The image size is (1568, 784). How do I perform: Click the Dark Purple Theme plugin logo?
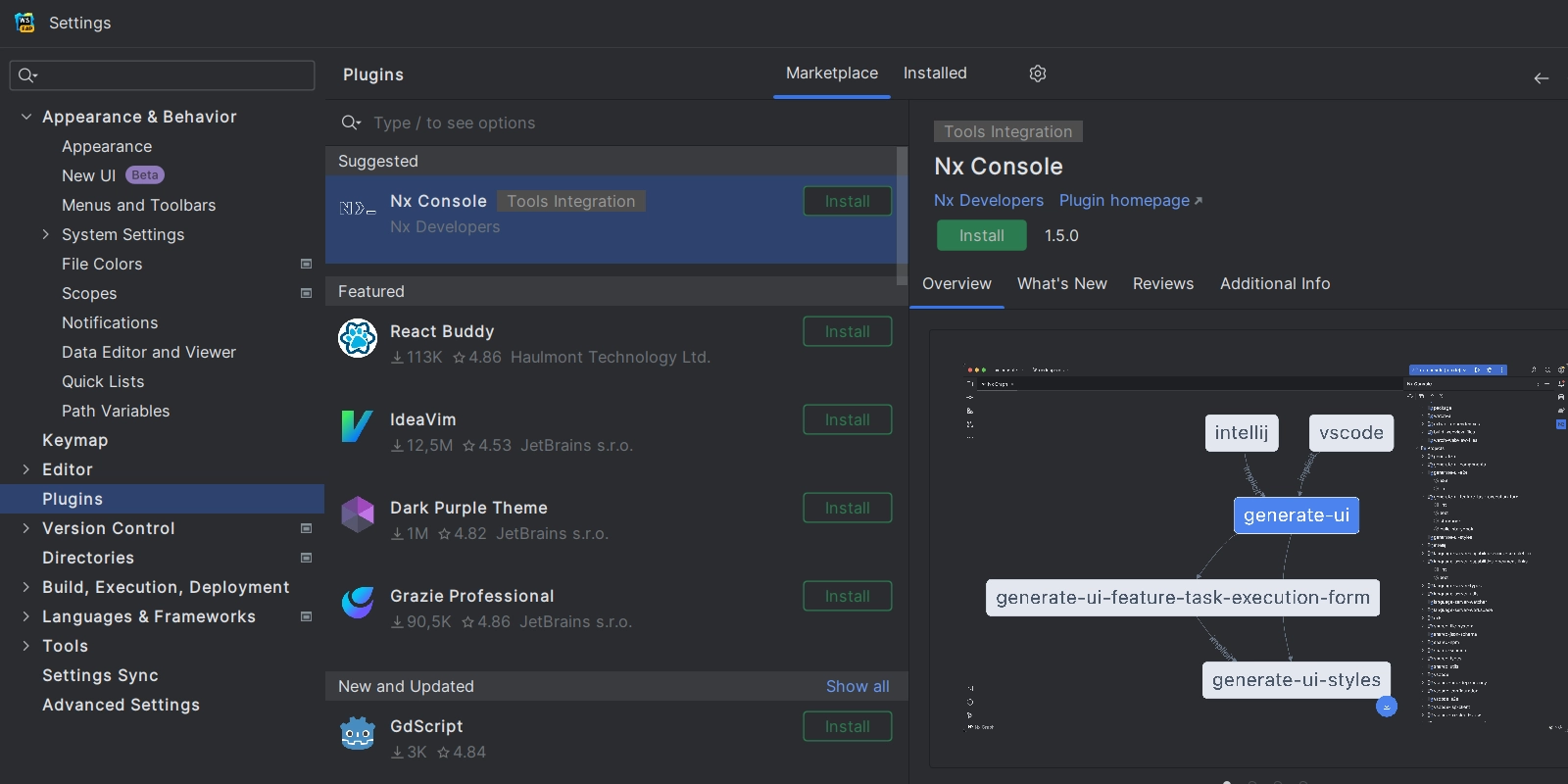(x=358, y=514)
